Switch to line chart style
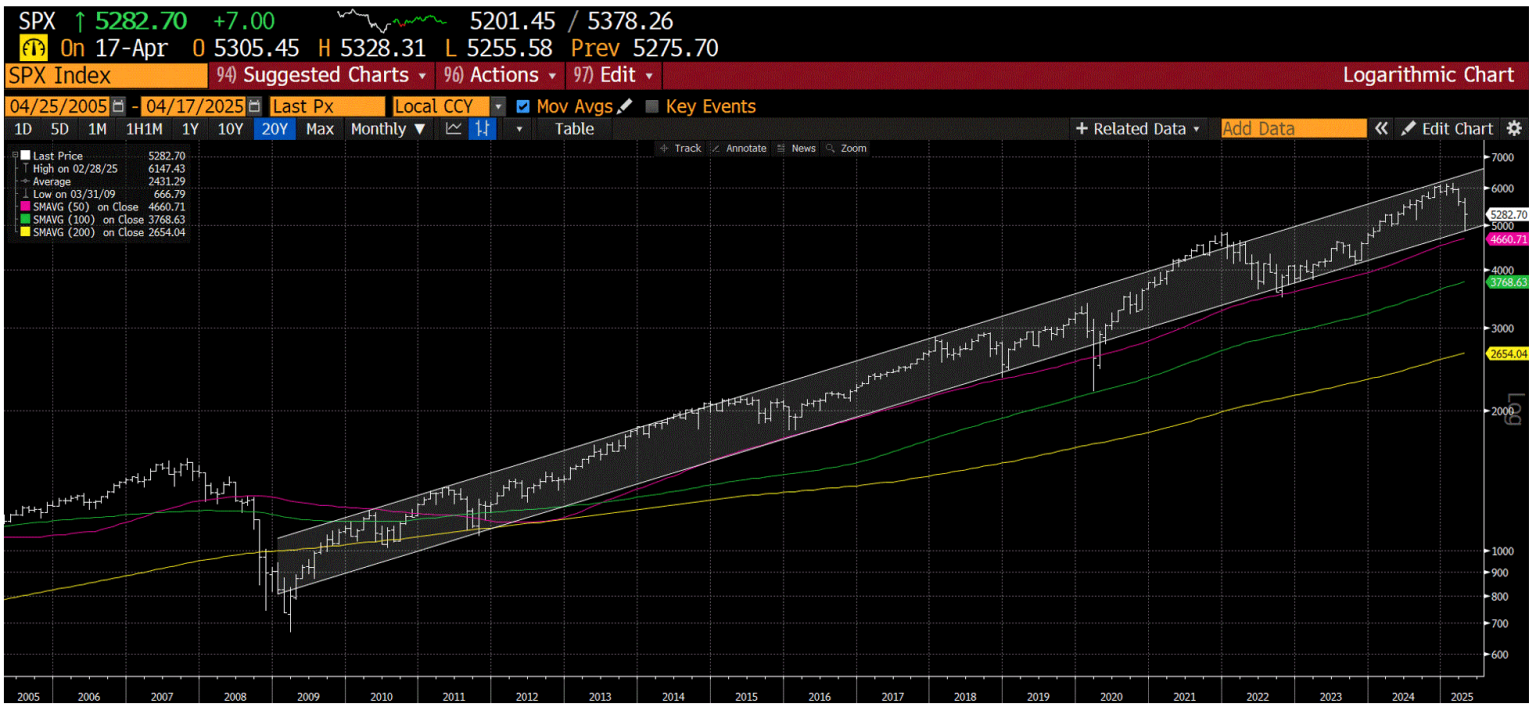Viewport: 1536px width, 707px height. pyautogui.click(x=454, y=129)
